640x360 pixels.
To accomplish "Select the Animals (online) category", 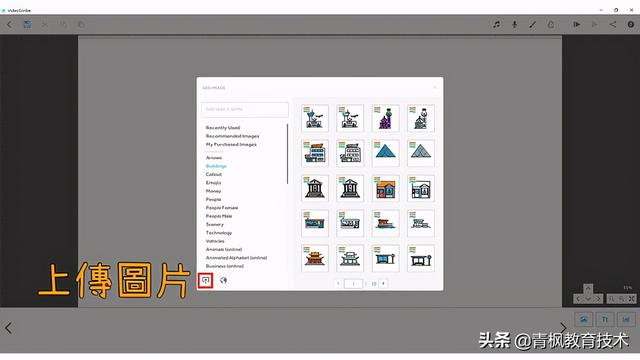I will click(224, 249).
